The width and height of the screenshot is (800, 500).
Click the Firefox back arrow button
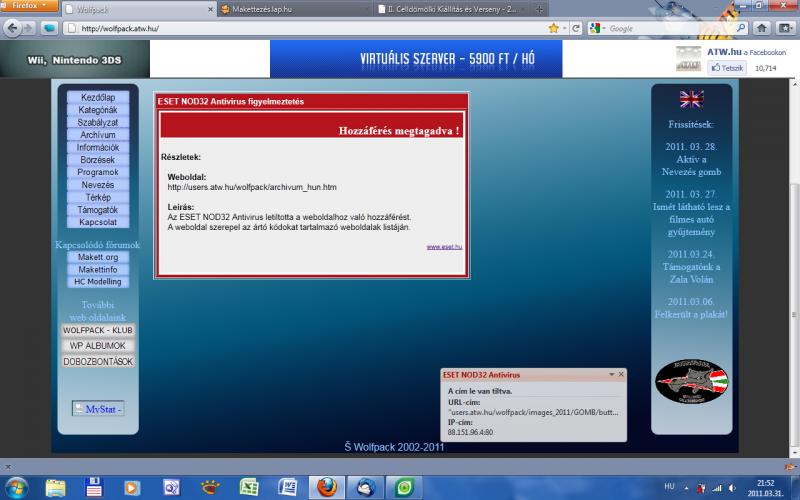15,28
